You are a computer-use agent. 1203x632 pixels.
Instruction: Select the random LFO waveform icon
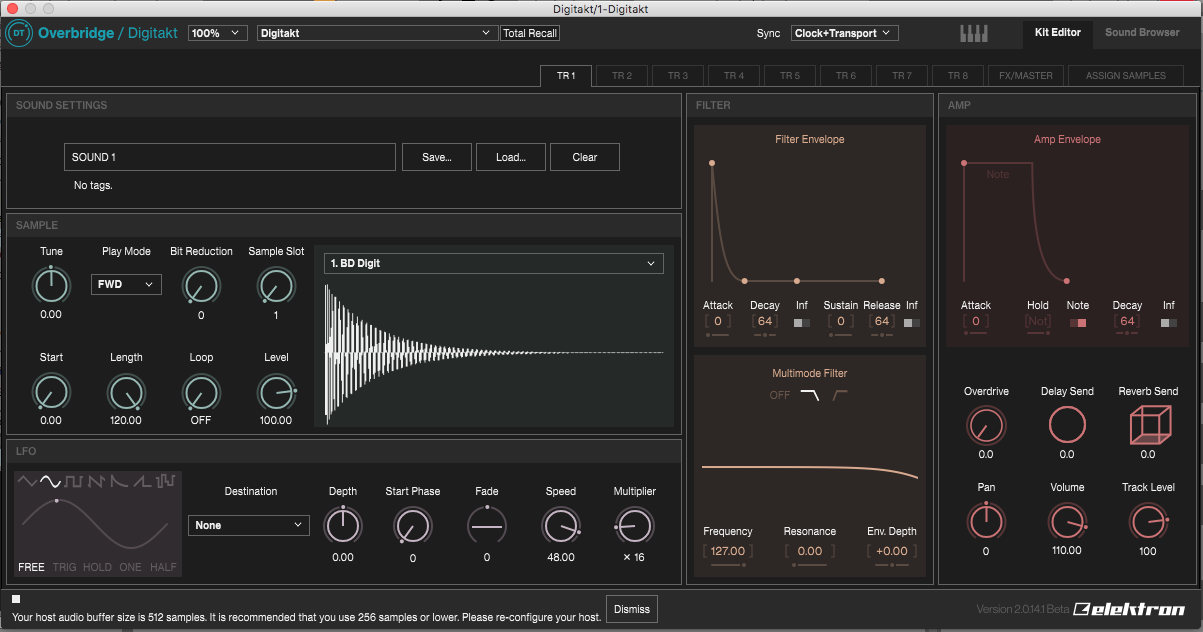(x=165, y=481)
